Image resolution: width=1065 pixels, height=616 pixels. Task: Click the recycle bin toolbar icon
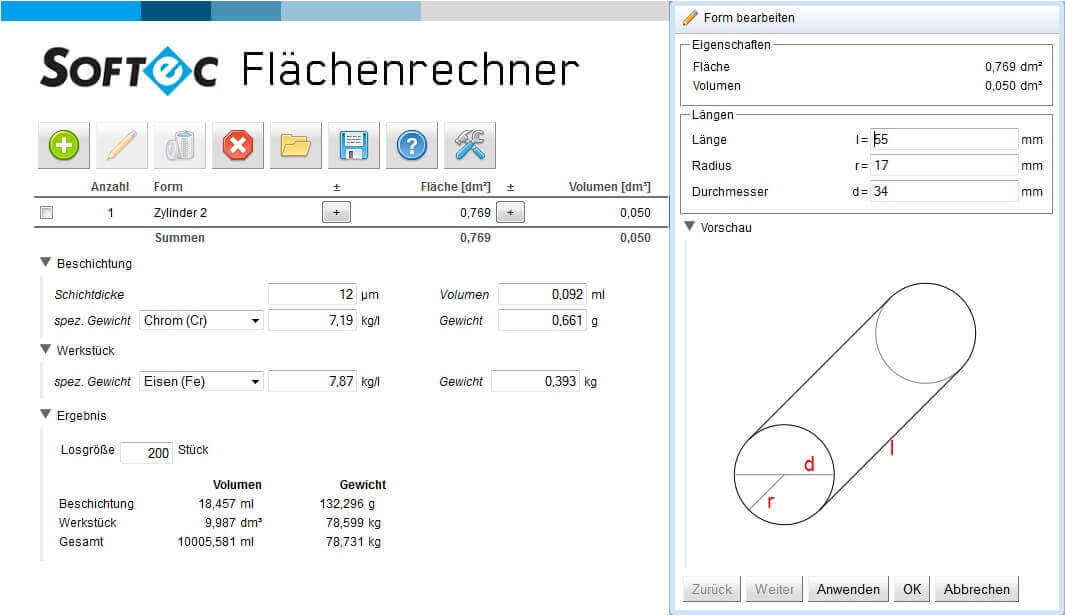[179, 144]
